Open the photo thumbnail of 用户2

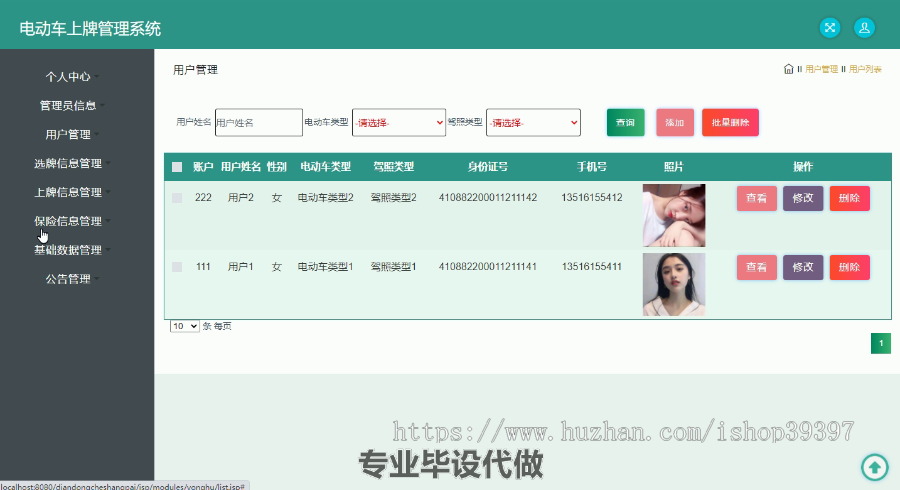(x=674, y=215)
